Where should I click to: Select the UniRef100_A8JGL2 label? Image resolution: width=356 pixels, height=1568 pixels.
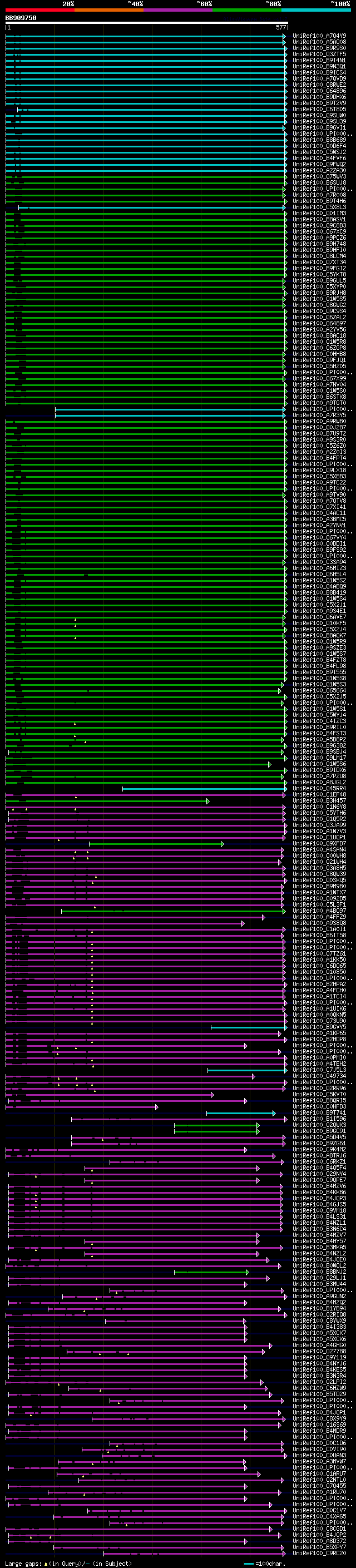[x=319, y=782]
